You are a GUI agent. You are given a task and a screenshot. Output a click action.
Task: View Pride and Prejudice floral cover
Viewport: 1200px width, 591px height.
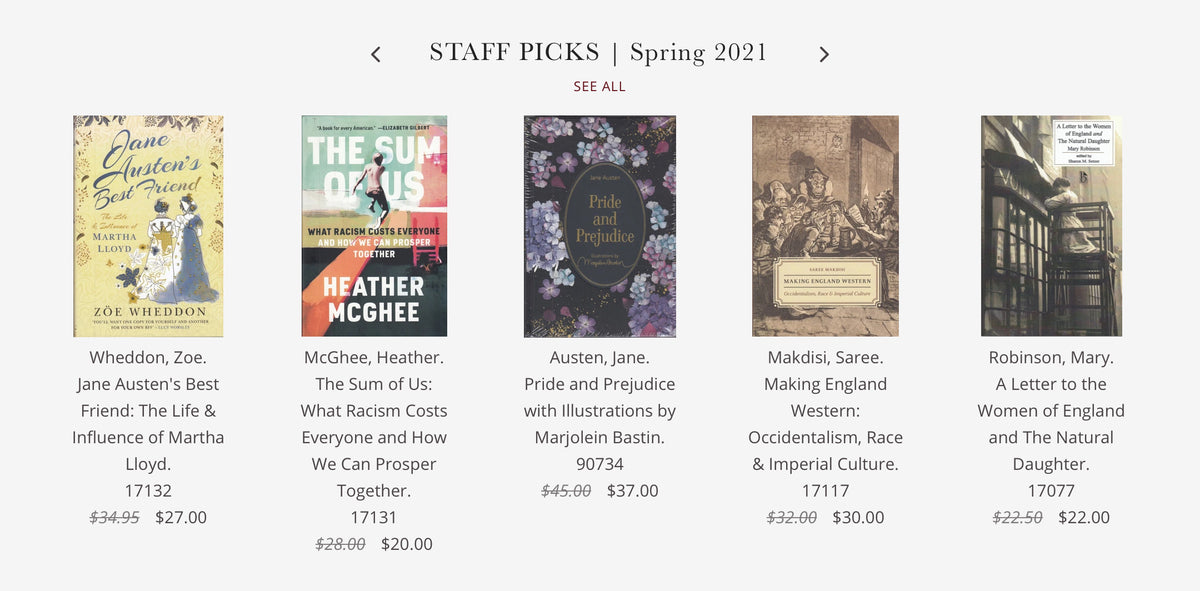[600, 226]
